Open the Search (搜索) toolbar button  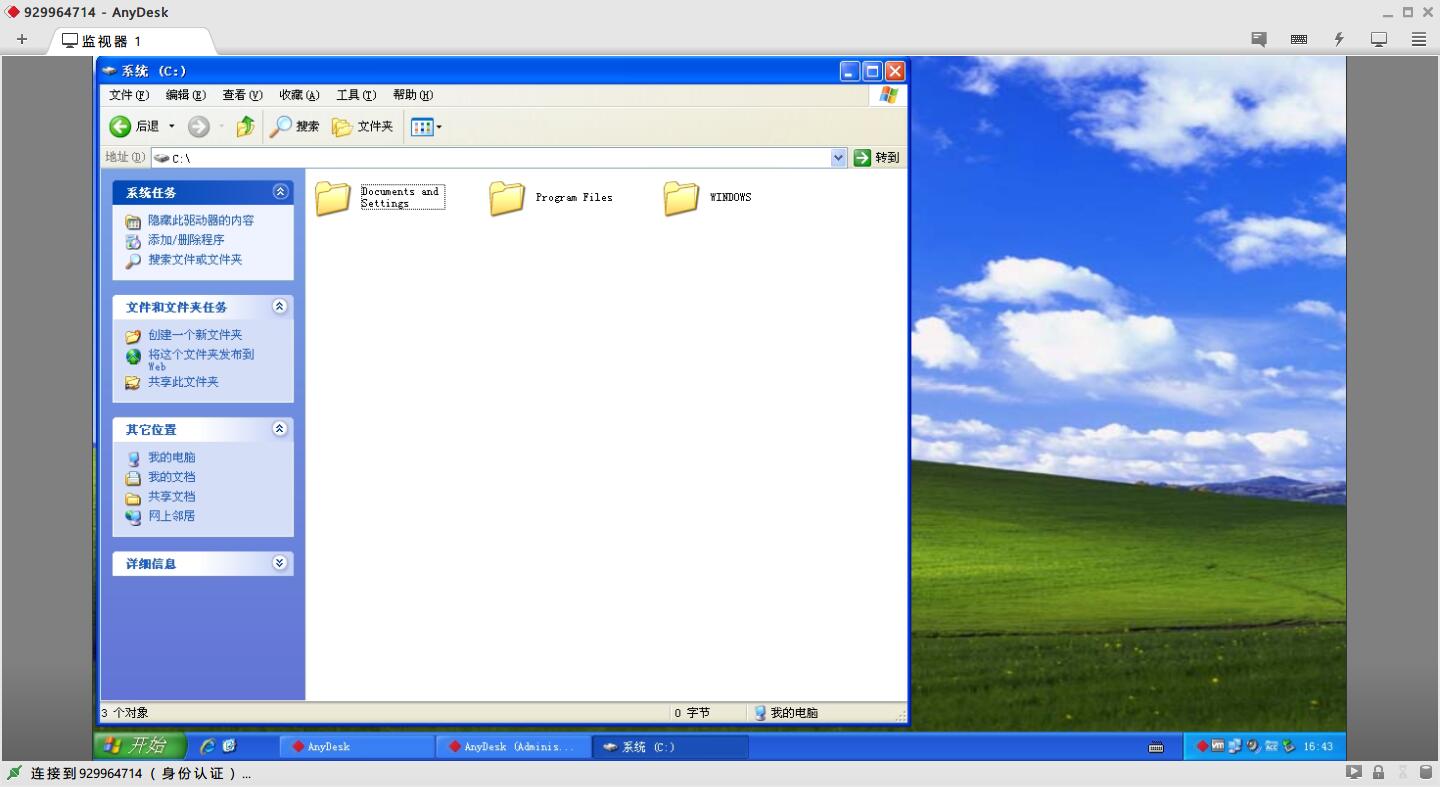(295, 126)
